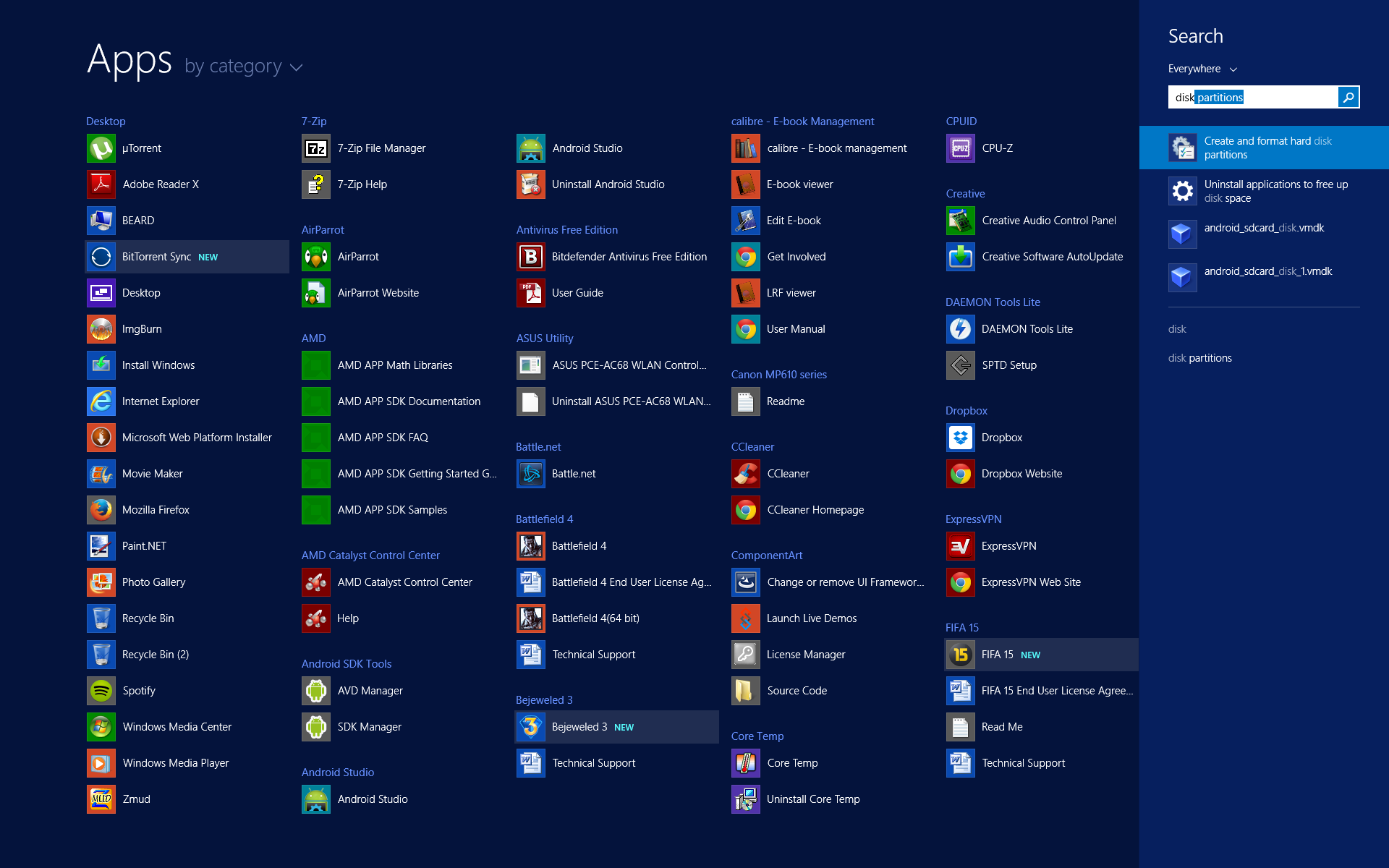Open the Dropbox app icon
The image size is (1389, 868).
(x=960, y=438)
